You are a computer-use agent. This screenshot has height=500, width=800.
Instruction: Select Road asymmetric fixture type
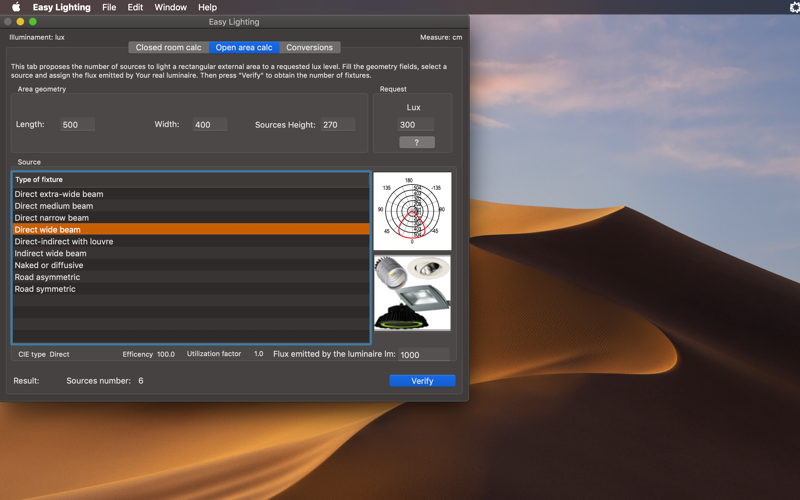[191, 277]
